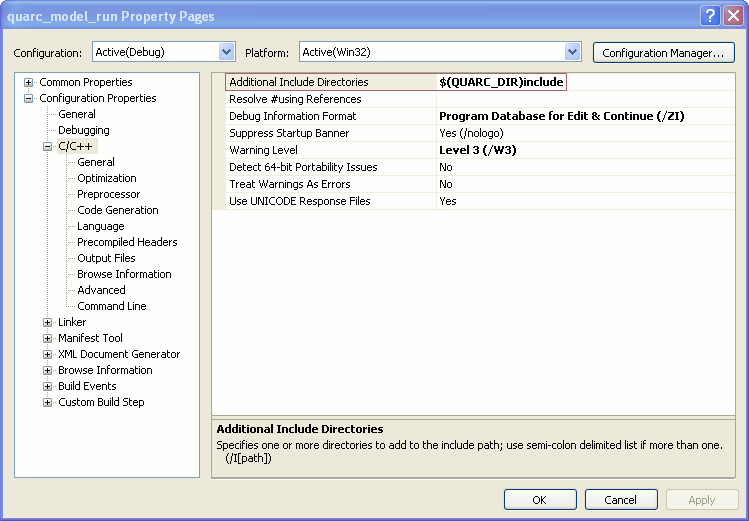
Task: Expand the Build Events node
Action: (x=47, y=386)
